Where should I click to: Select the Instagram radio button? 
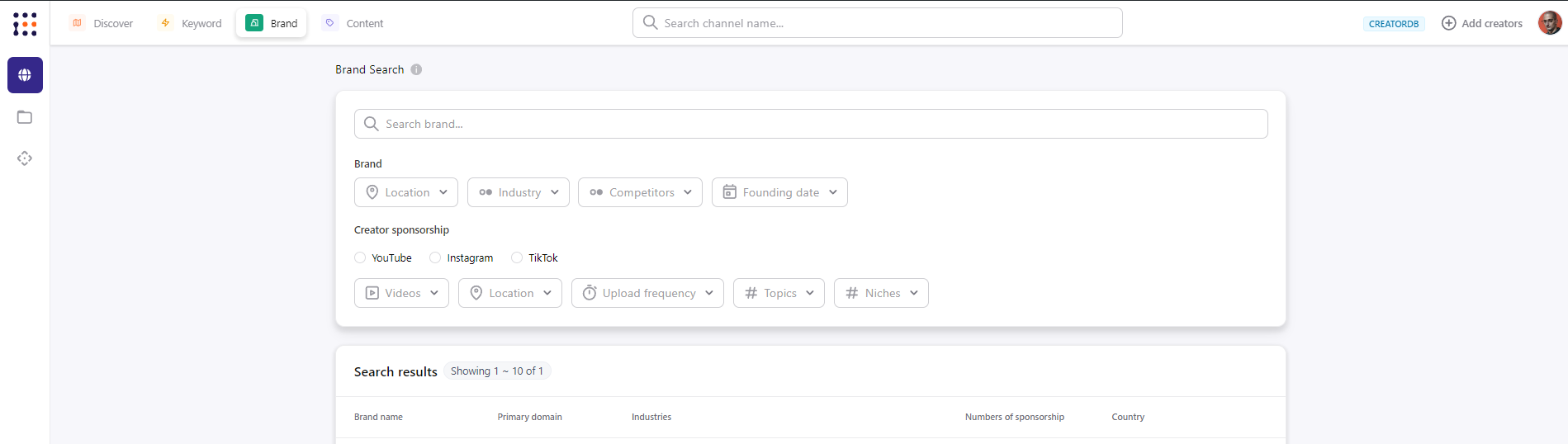[435, 257]
